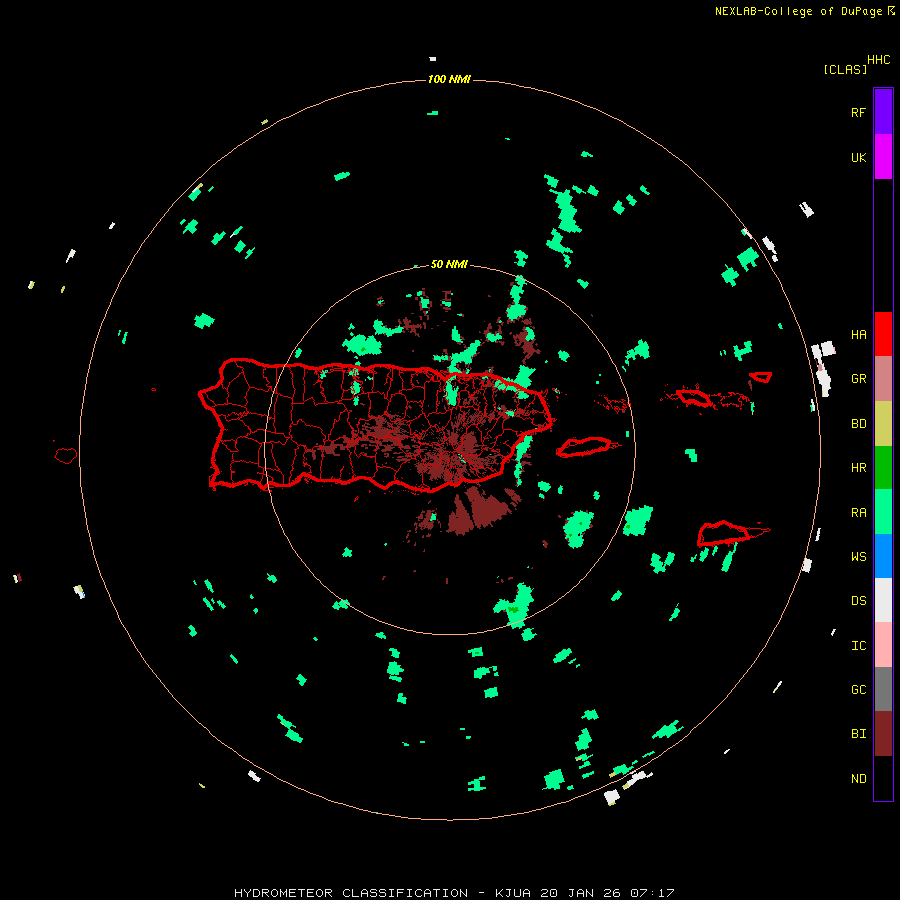
Task: Click the DS white legend swatch
Action: point(883,600)
